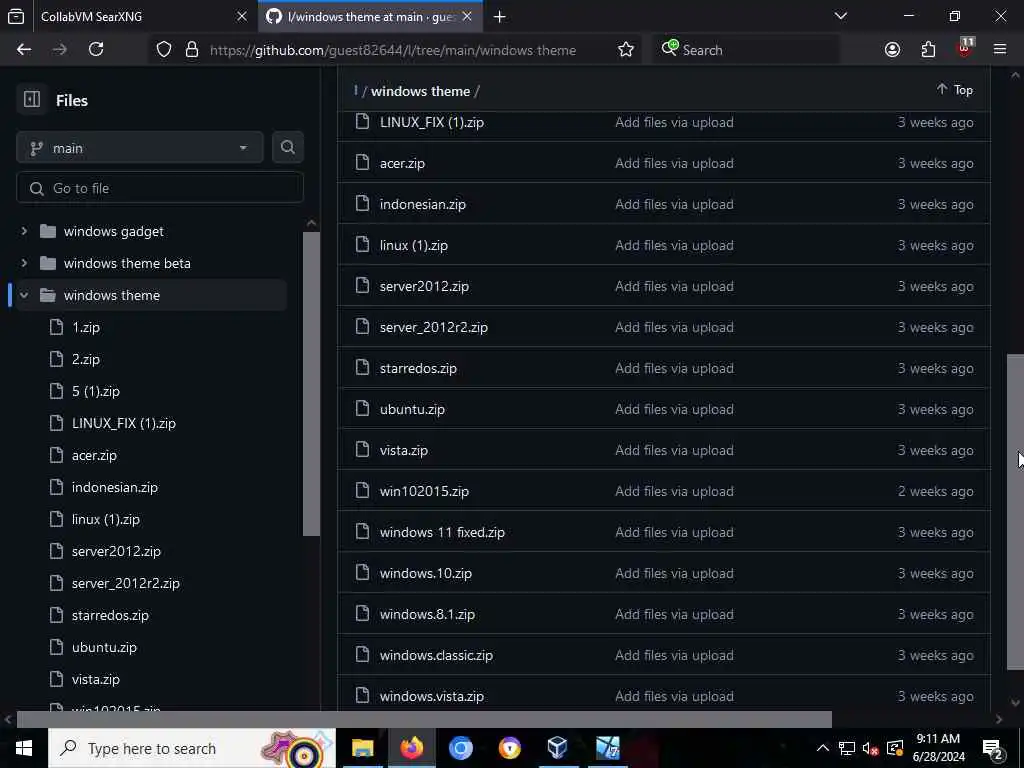Open tracking protection shield icon
1024x768 pixels.
click(x=164, y=50)
